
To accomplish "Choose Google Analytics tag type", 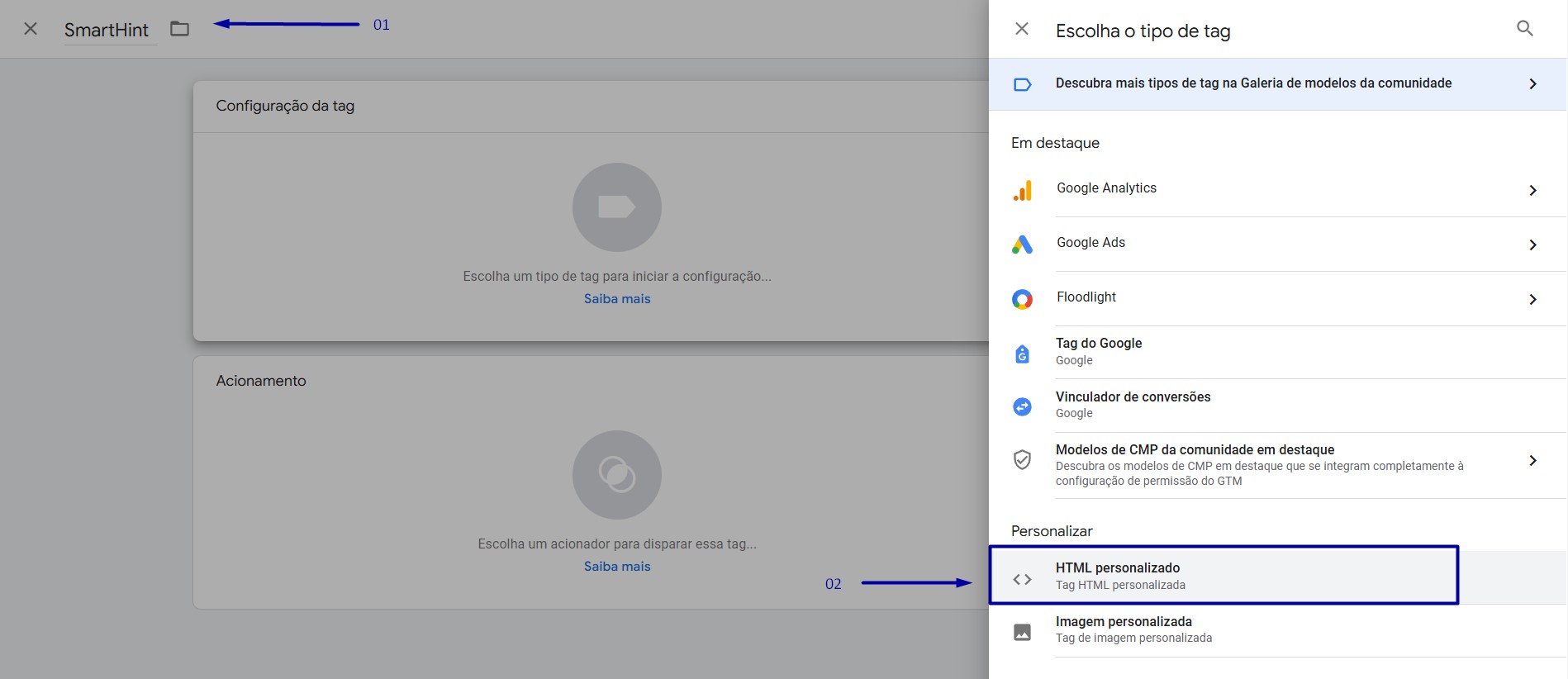I will tap(1278, 189).
